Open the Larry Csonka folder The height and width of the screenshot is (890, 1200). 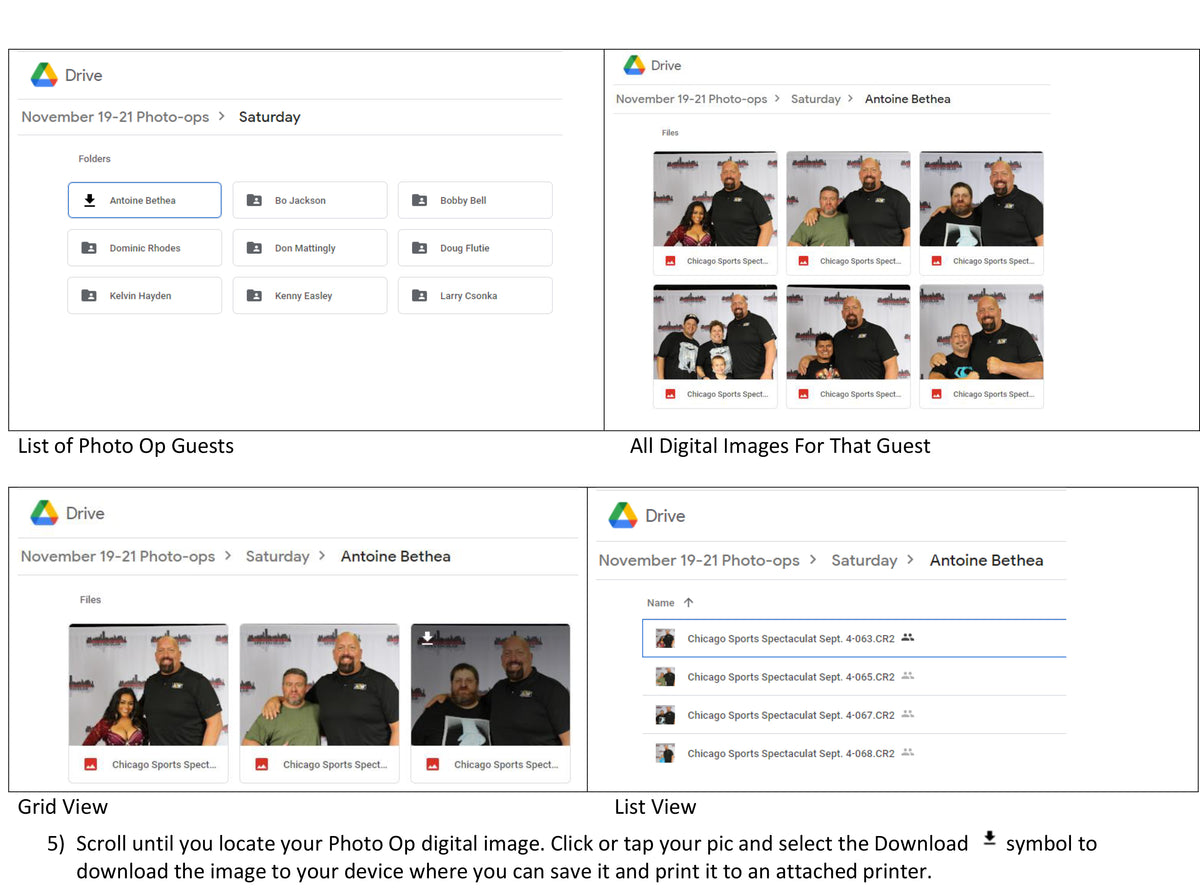(475, 296)
